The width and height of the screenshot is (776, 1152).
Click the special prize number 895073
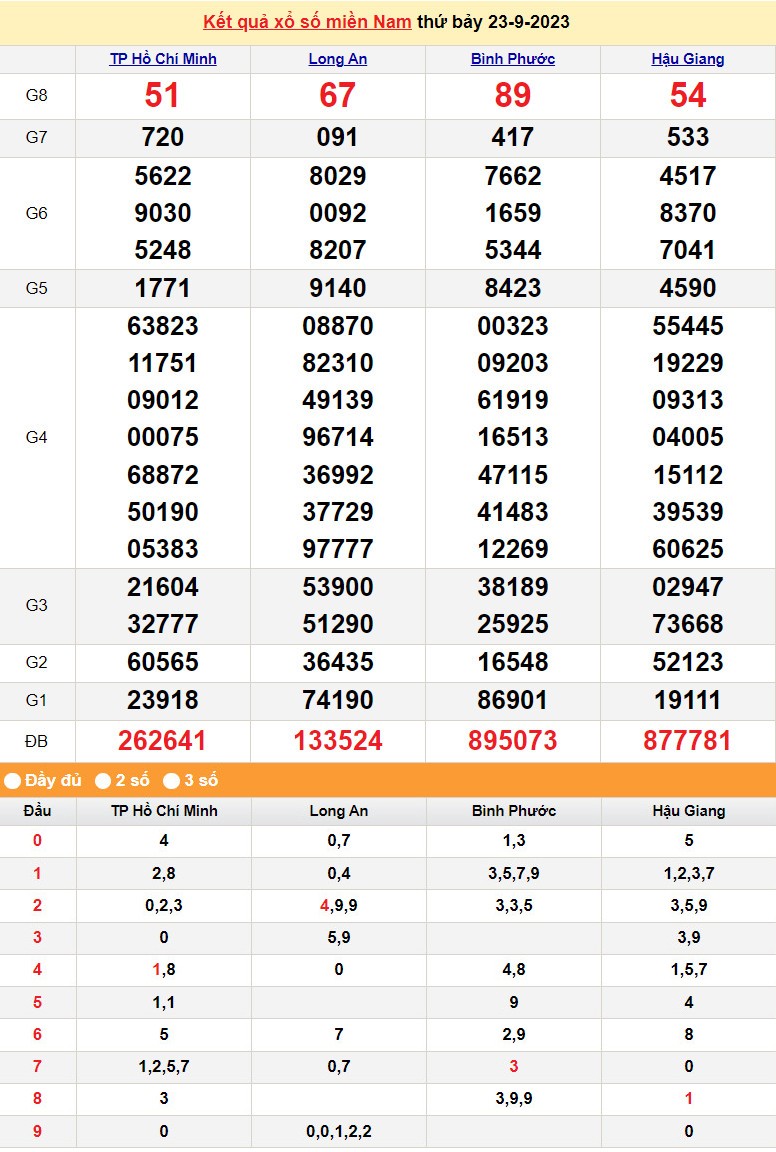[513, 741]
